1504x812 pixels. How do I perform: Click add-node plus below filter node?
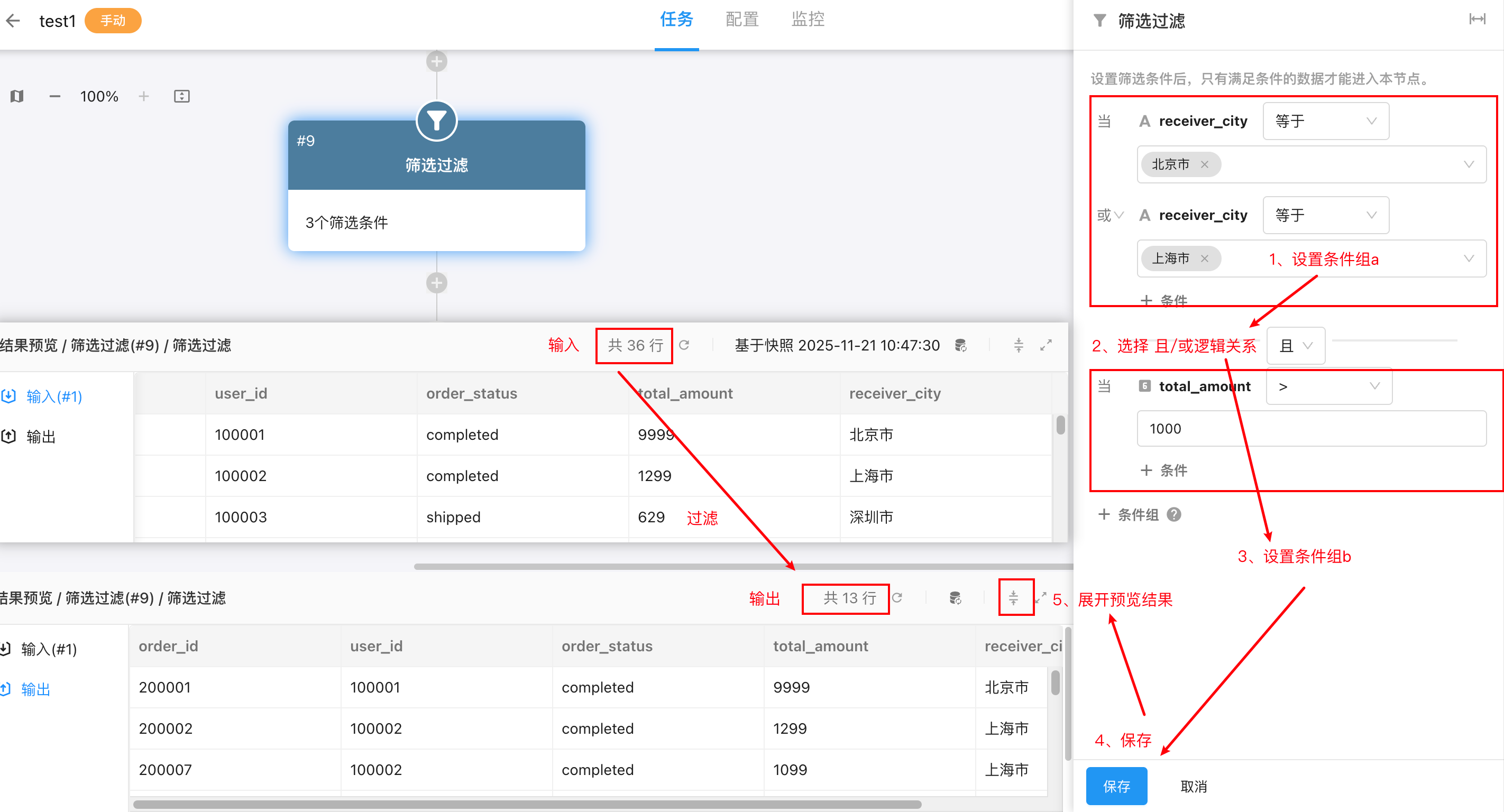pos(436,283)
